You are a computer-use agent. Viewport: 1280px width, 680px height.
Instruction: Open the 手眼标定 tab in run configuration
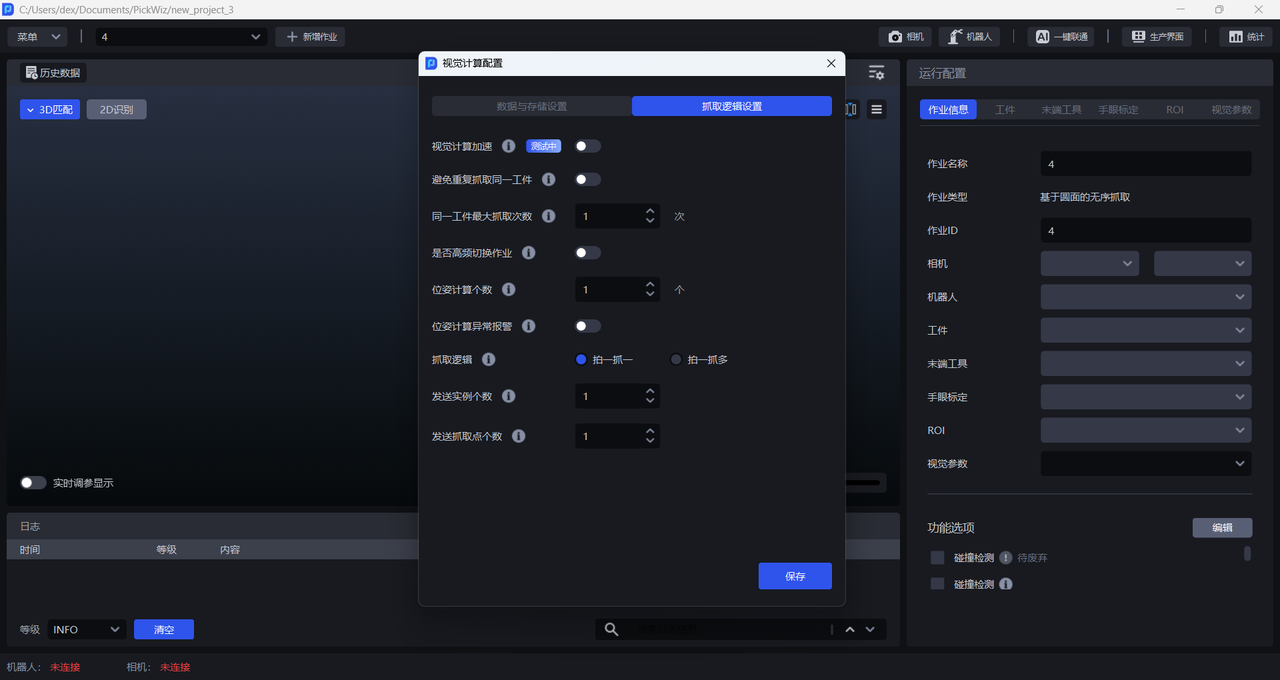[1118, 110]
